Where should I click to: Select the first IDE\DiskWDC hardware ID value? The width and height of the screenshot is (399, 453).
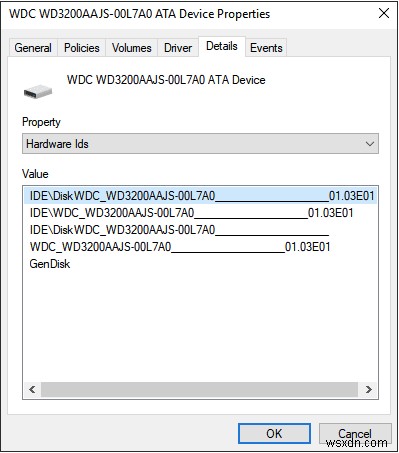tap(201, 195)
